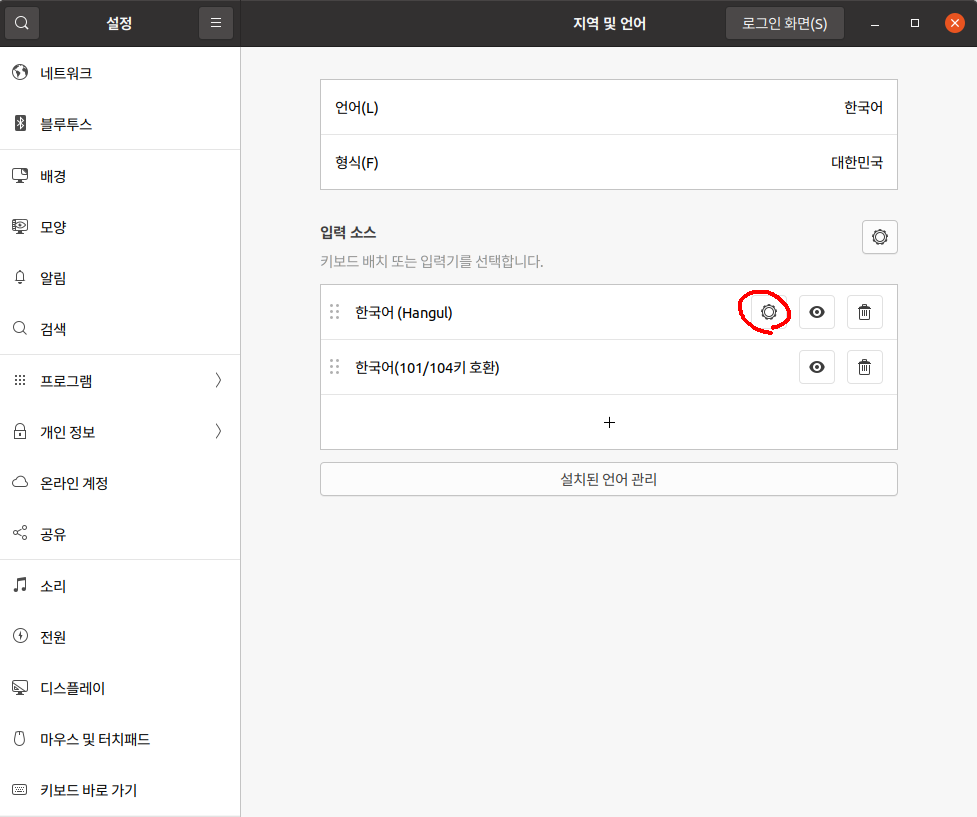Open preferences gear for 한국어 (Hangul)
The height and width of the screenshot is (817, 977).
(x=769, y=312)
